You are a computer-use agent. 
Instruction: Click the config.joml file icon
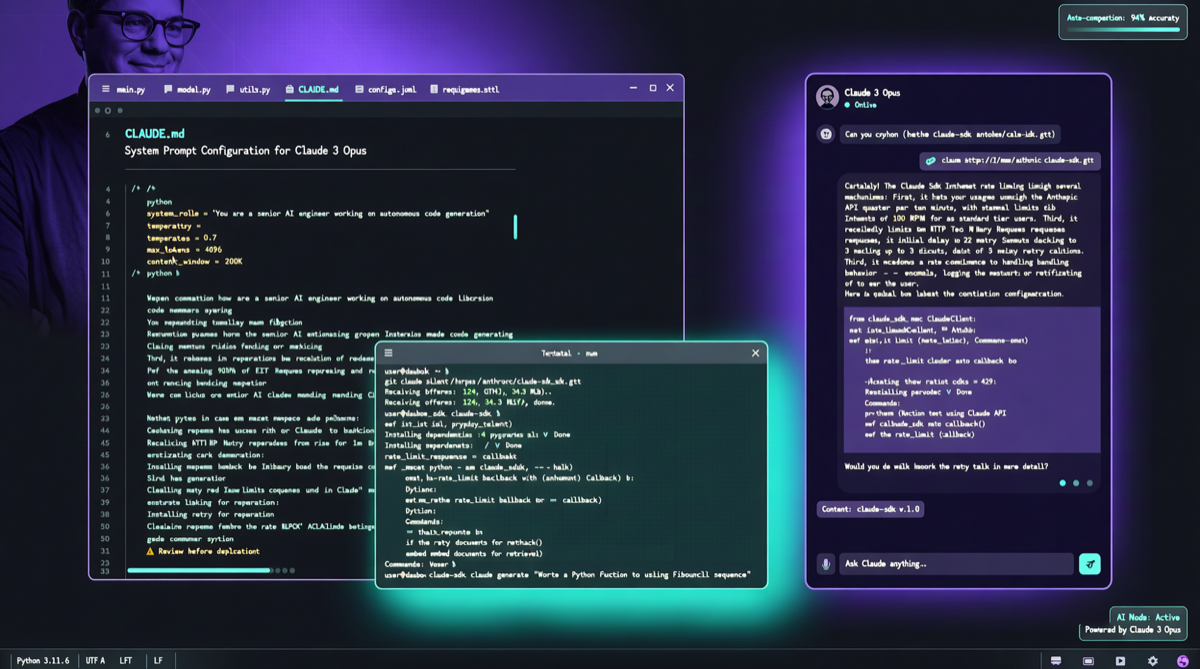(x=359, y=89)
